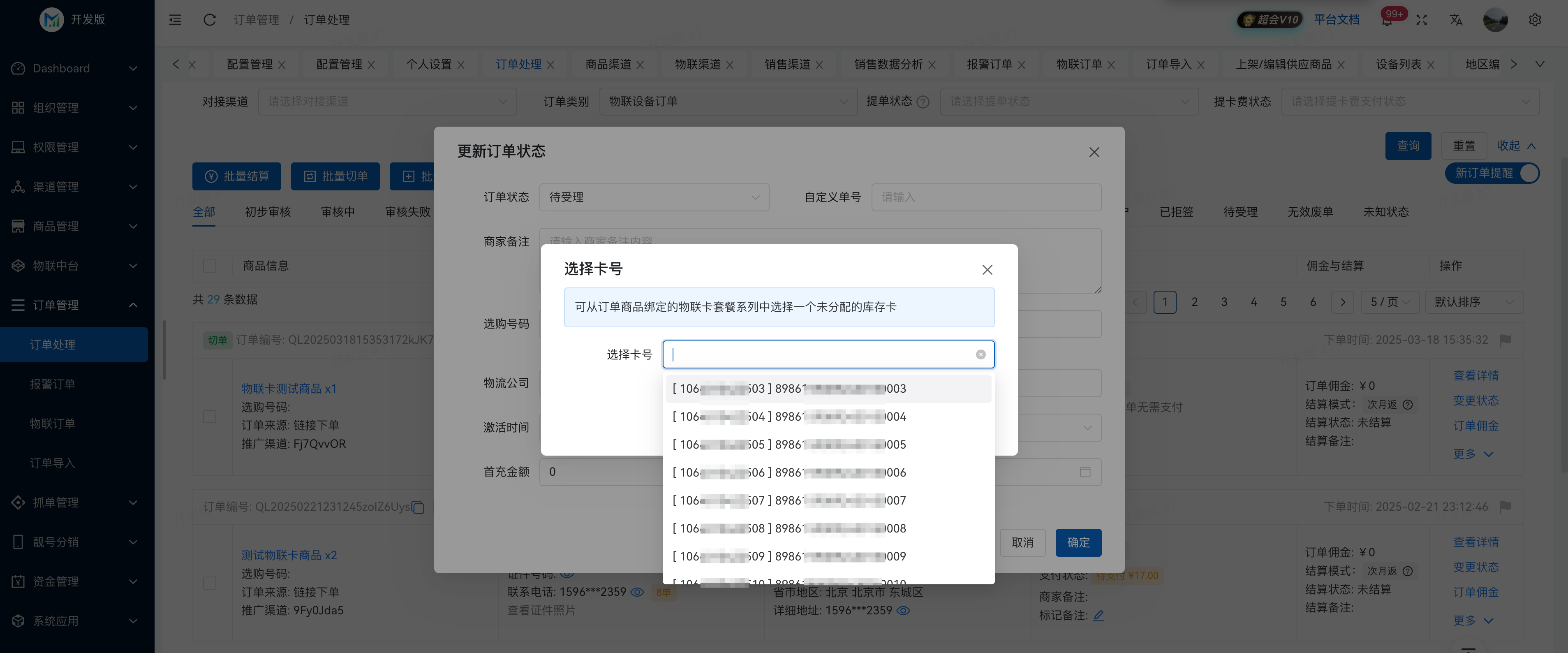Open the 订单状态 待受理 dropdown
The height and width of the screenshot is (653, 1568).
click(x=654, y=197)
